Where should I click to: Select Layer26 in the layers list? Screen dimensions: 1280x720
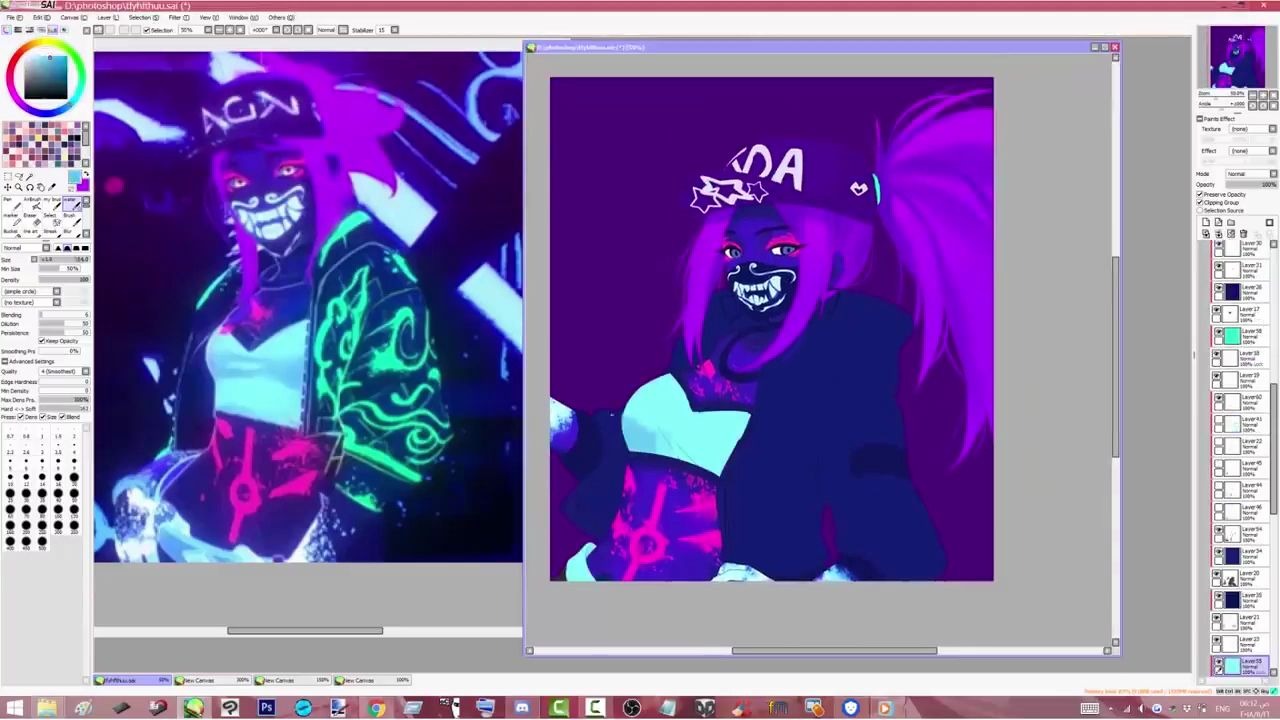pyautogui.click(x=1240, y=292)
